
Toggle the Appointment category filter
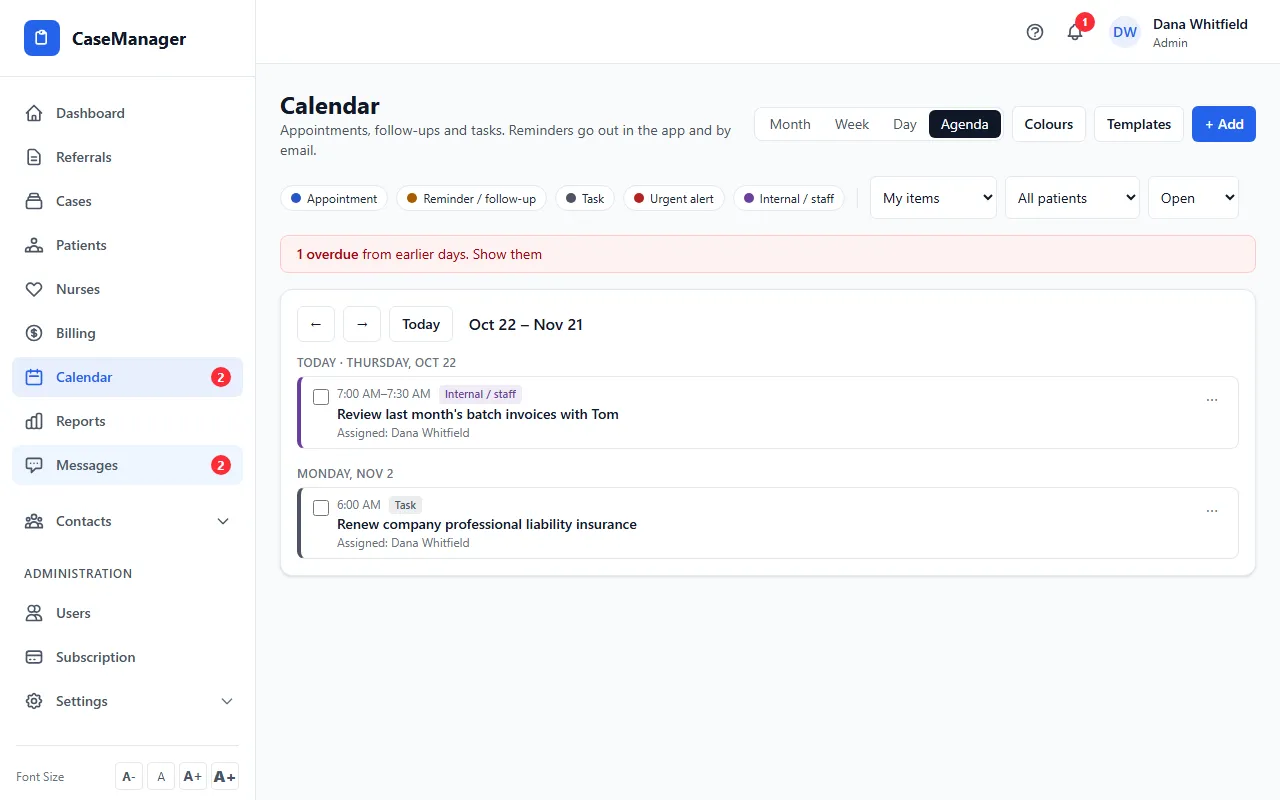(x=334, y=198)
